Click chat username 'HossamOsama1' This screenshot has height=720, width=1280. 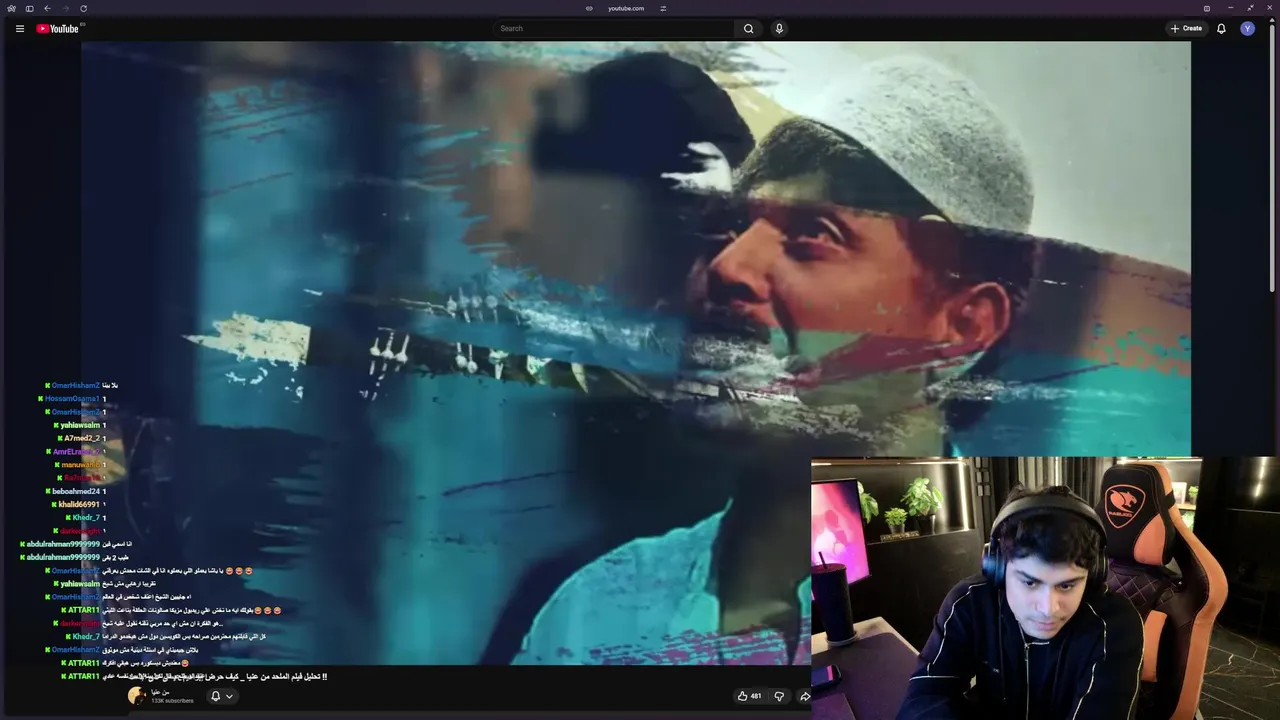[x=72, y=398]
